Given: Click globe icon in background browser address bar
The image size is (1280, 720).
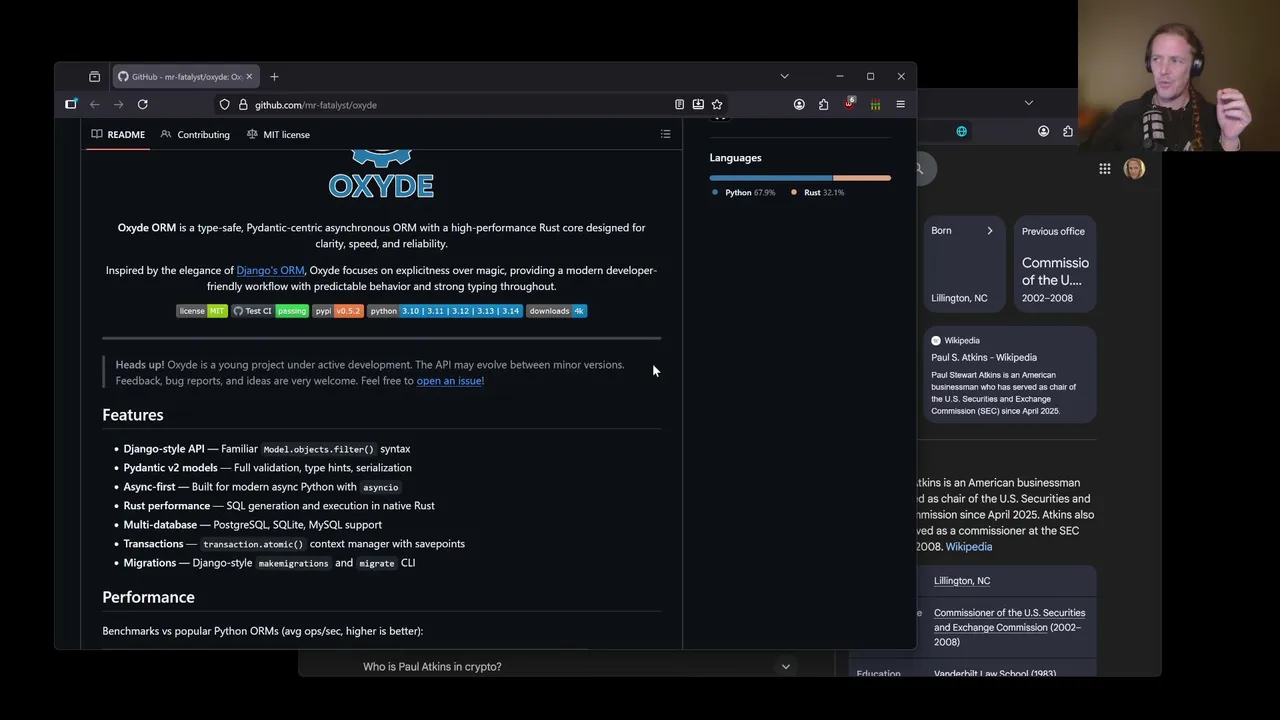Looking at the screenshot, I should tap(961, 131).
